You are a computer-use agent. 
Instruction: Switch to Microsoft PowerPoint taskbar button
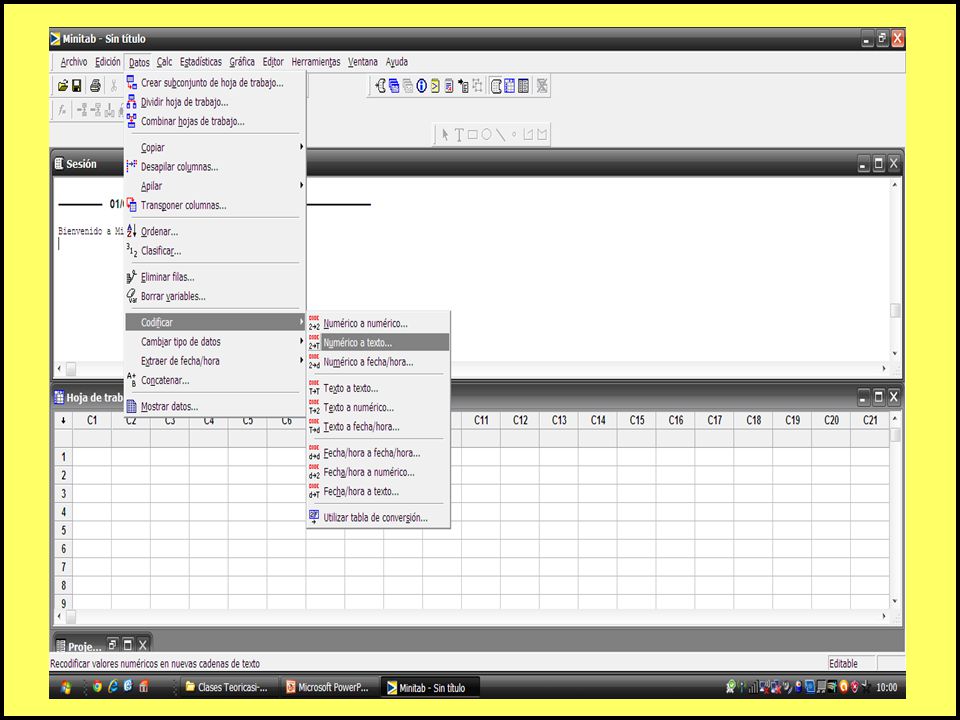[x=328, y=687]
